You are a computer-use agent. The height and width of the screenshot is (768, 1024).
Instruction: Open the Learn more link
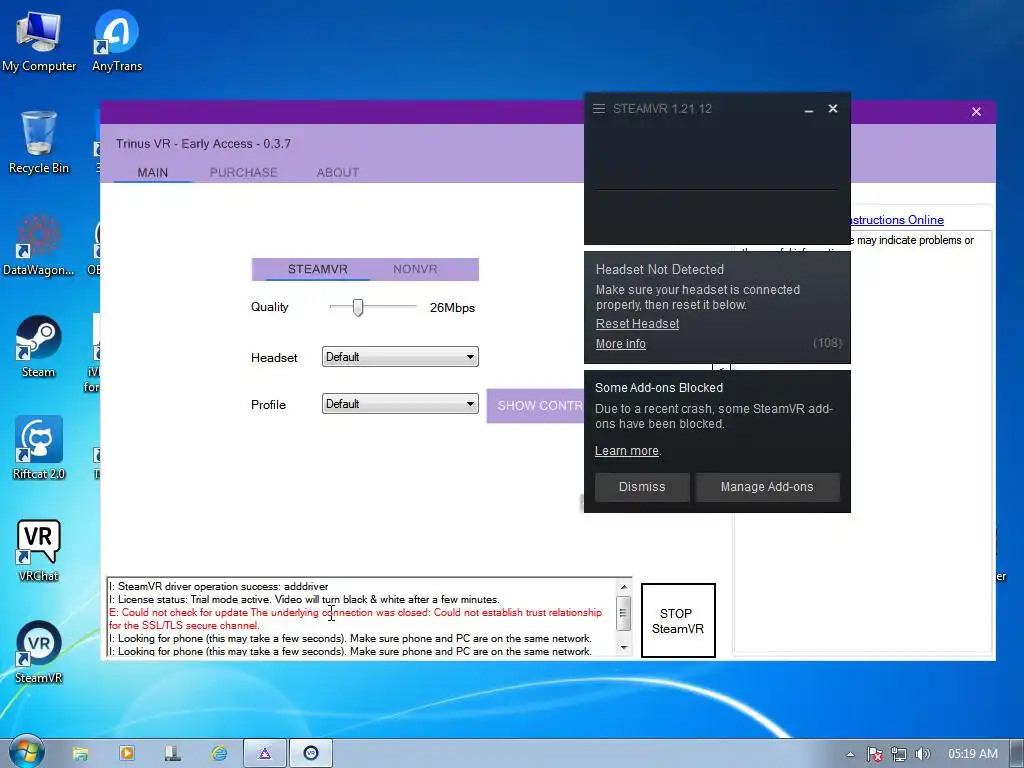point(627,451)
